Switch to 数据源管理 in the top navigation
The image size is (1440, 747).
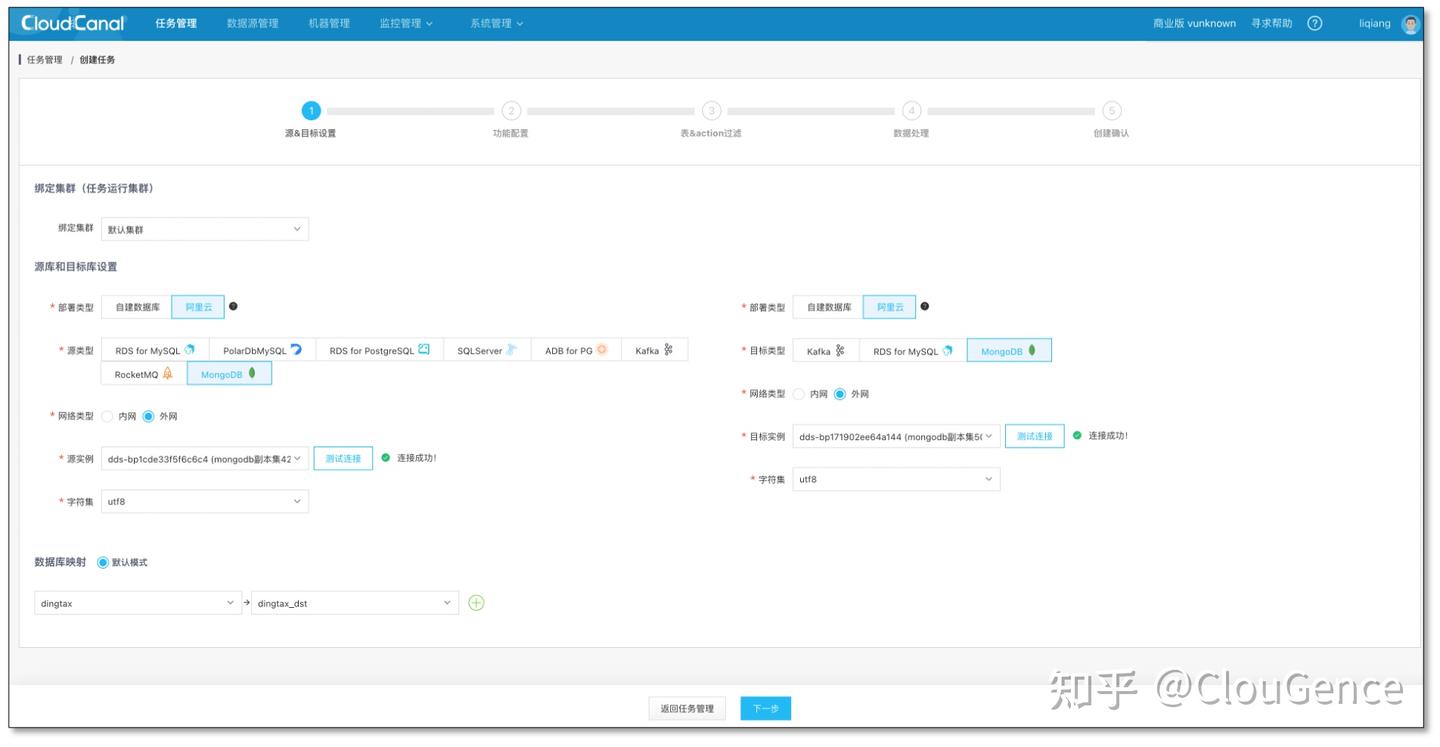254,22
